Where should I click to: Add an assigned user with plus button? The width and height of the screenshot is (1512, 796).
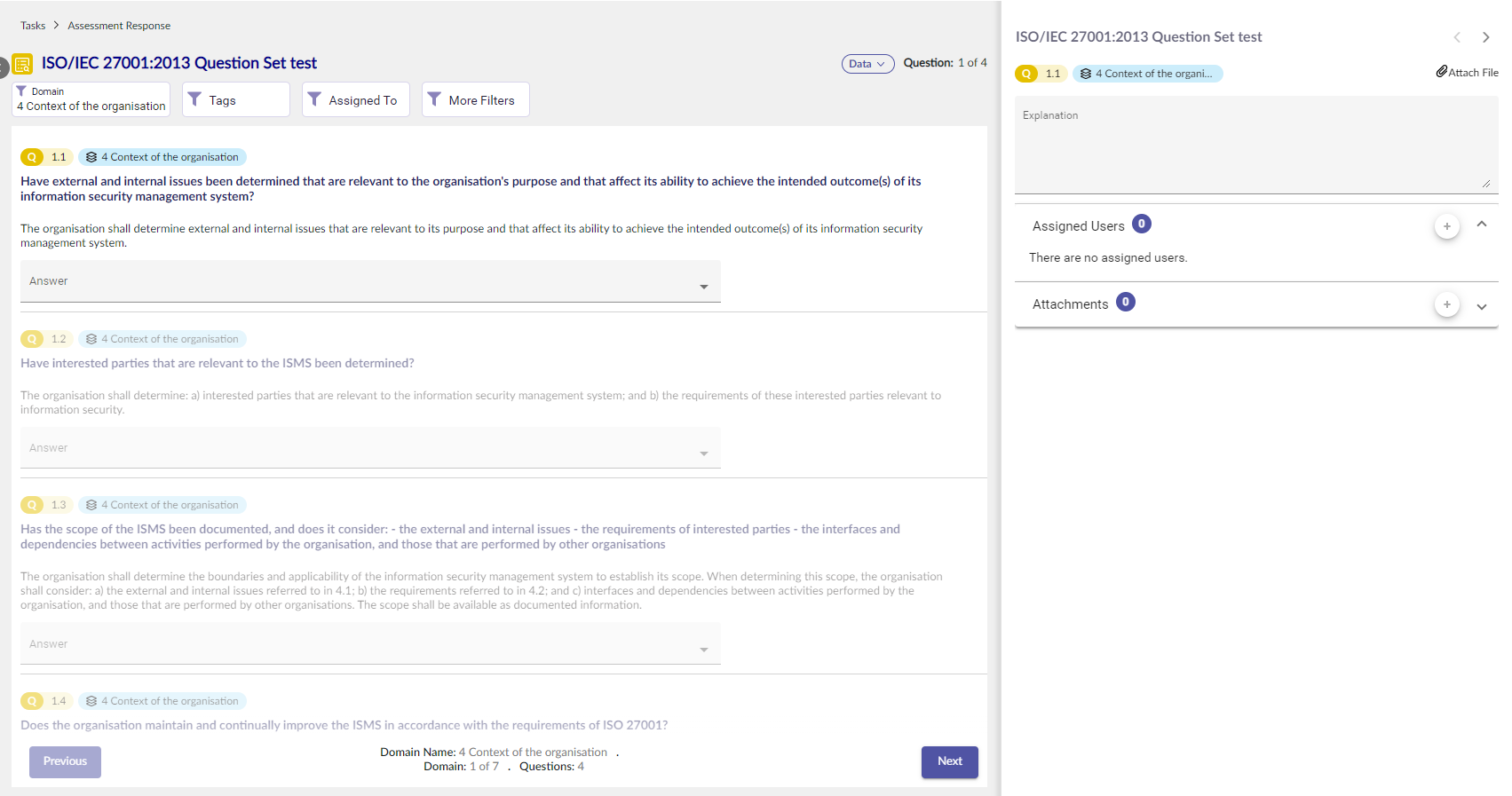tap(1447, 226)
